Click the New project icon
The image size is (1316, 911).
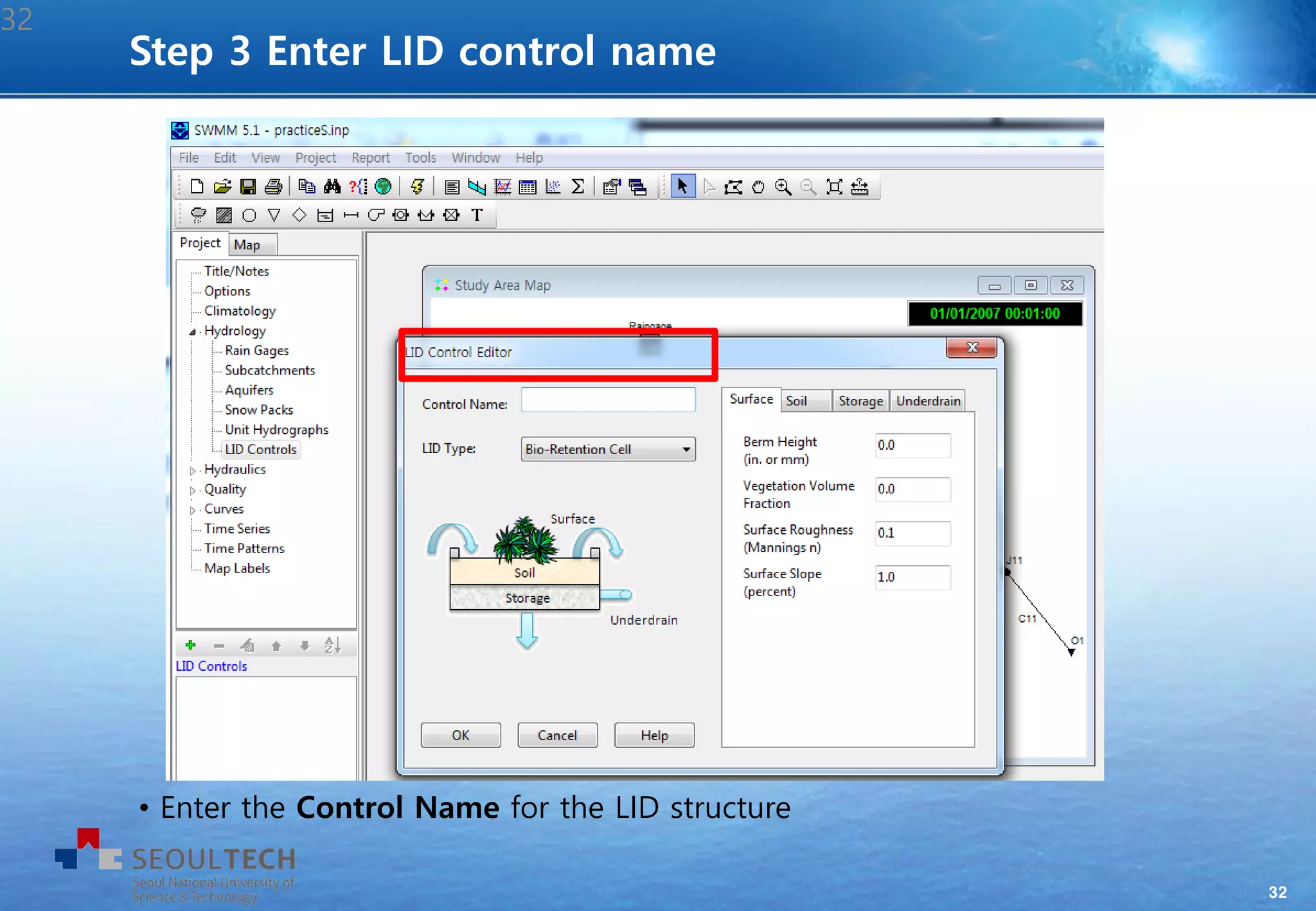coord(197,187)
